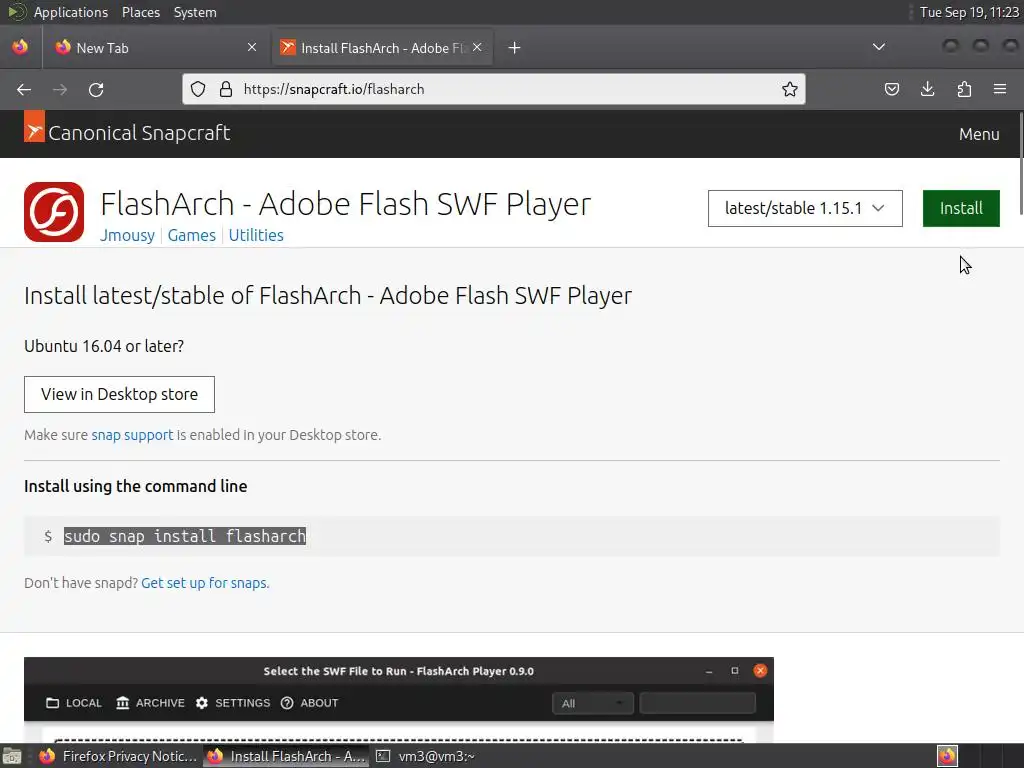Open the tracking protection shield icon
This screenshot has width=1024, height=768.
pyautogui.click(x=198, y=89)
